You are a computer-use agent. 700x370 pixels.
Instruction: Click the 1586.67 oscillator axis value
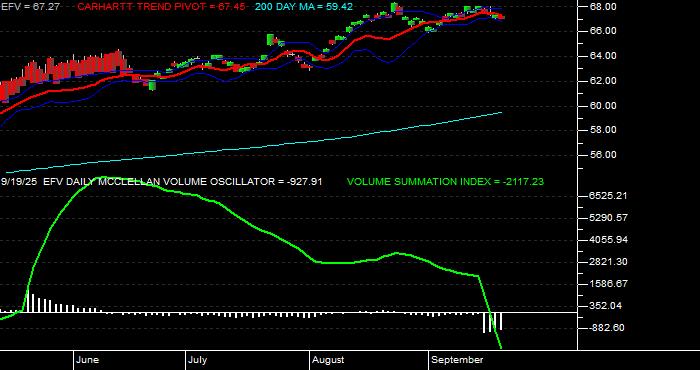(609, 284)
